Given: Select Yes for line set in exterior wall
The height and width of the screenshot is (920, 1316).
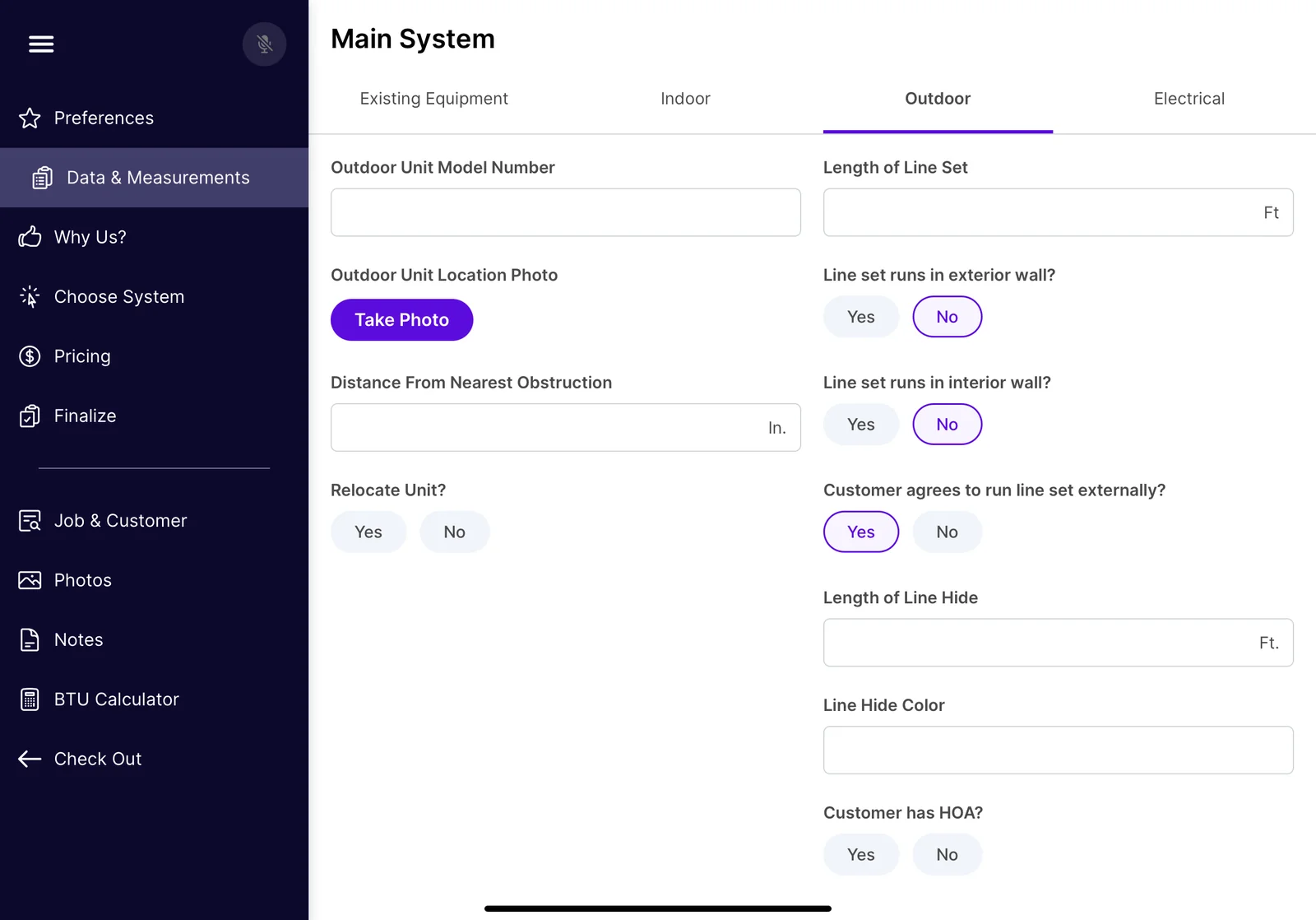Looking at the screenshot, I should click(x=861, y=317).
